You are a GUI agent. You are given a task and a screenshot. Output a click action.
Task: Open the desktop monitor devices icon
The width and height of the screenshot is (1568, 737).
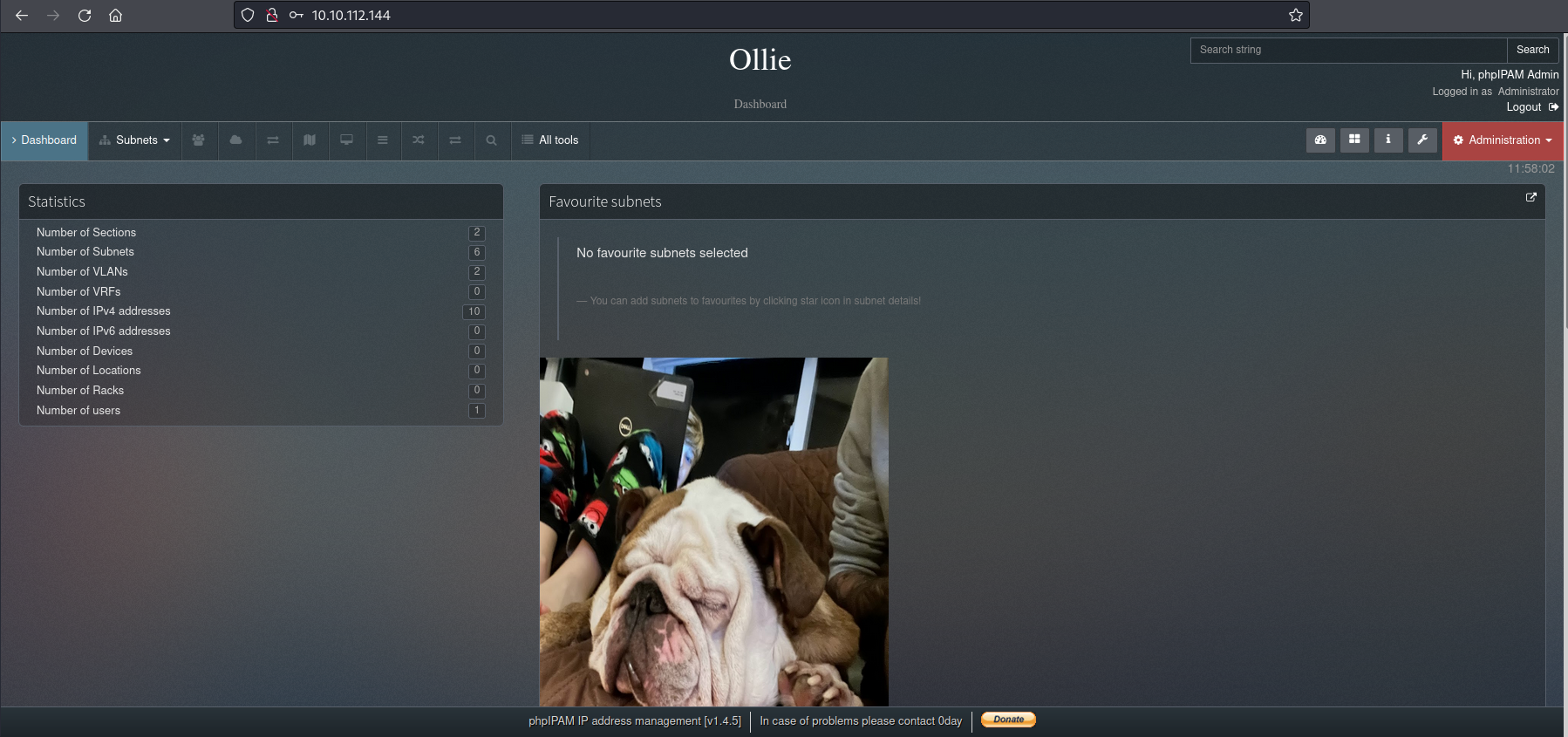click(x=346, y=140)
